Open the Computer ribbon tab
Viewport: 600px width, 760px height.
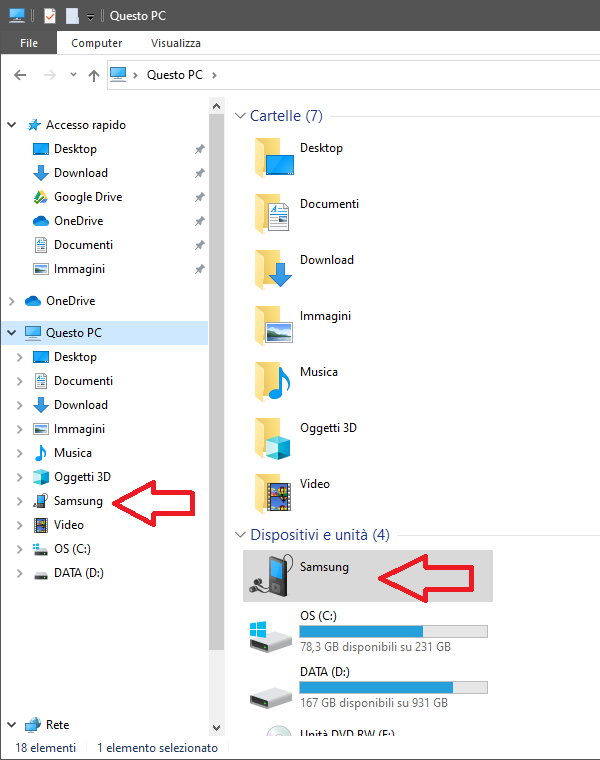click(96, 43)
